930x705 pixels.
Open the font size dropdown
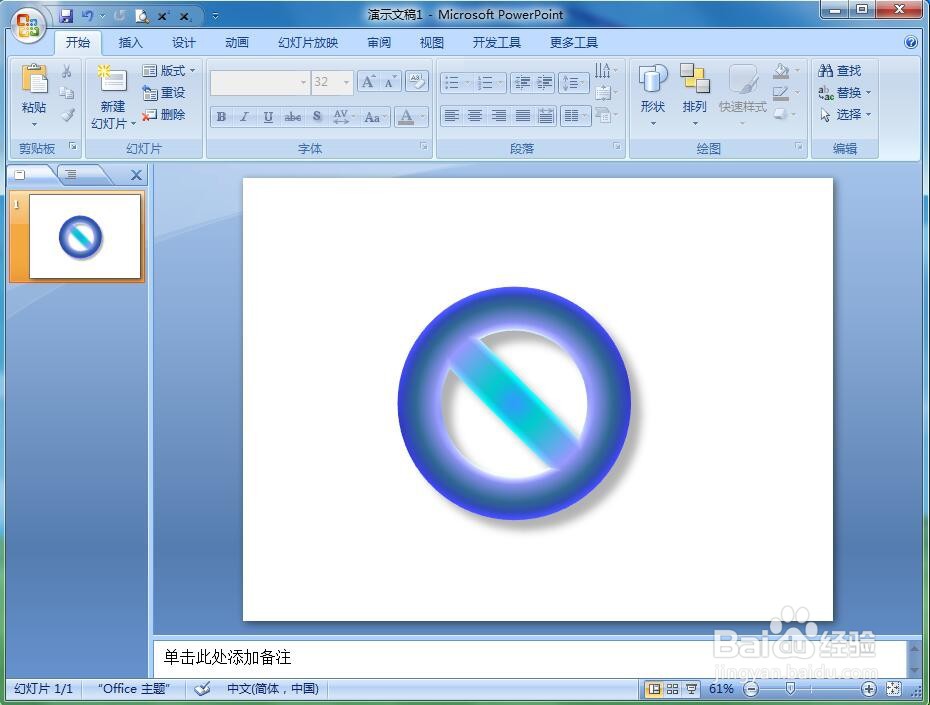[x=346, y=82]
